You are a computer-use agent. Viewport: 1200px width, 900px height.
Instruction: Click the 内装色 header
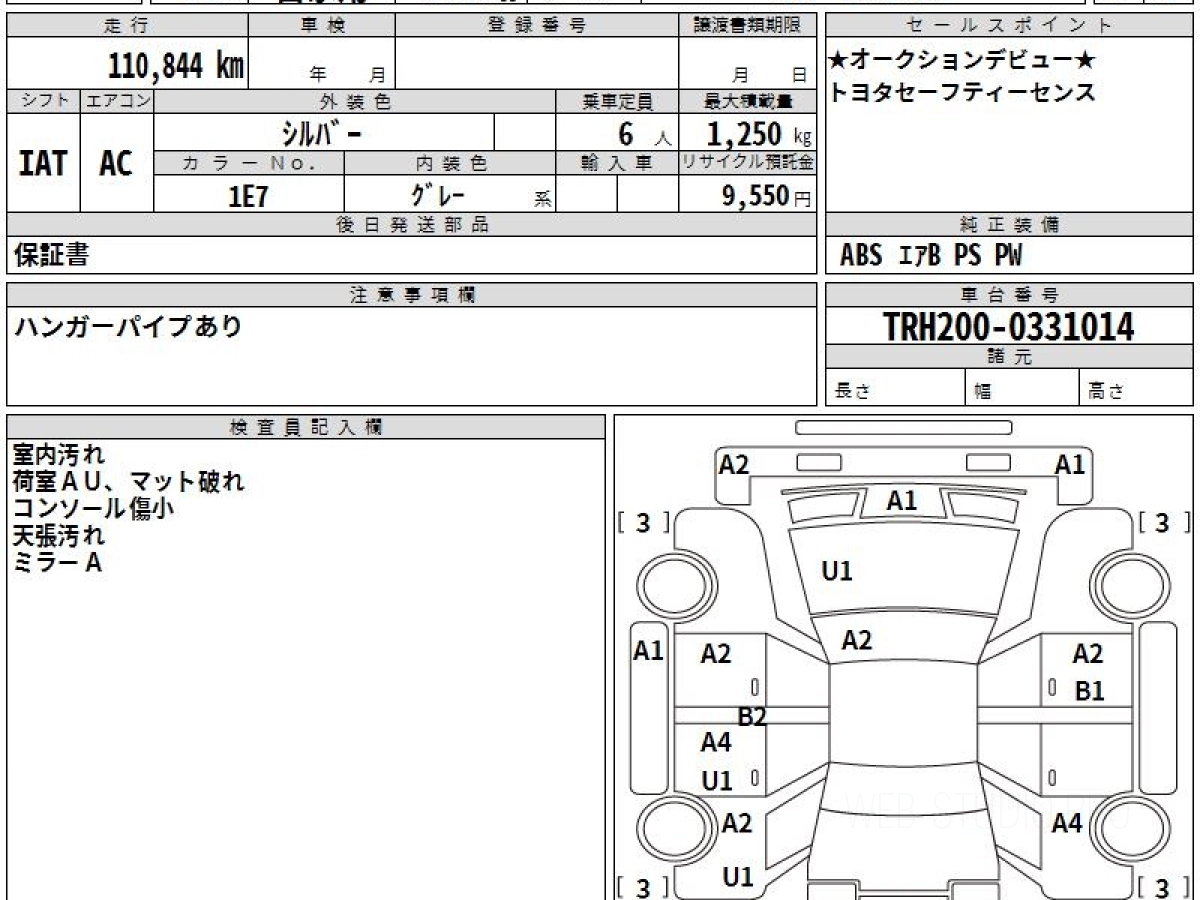point(450,163)
